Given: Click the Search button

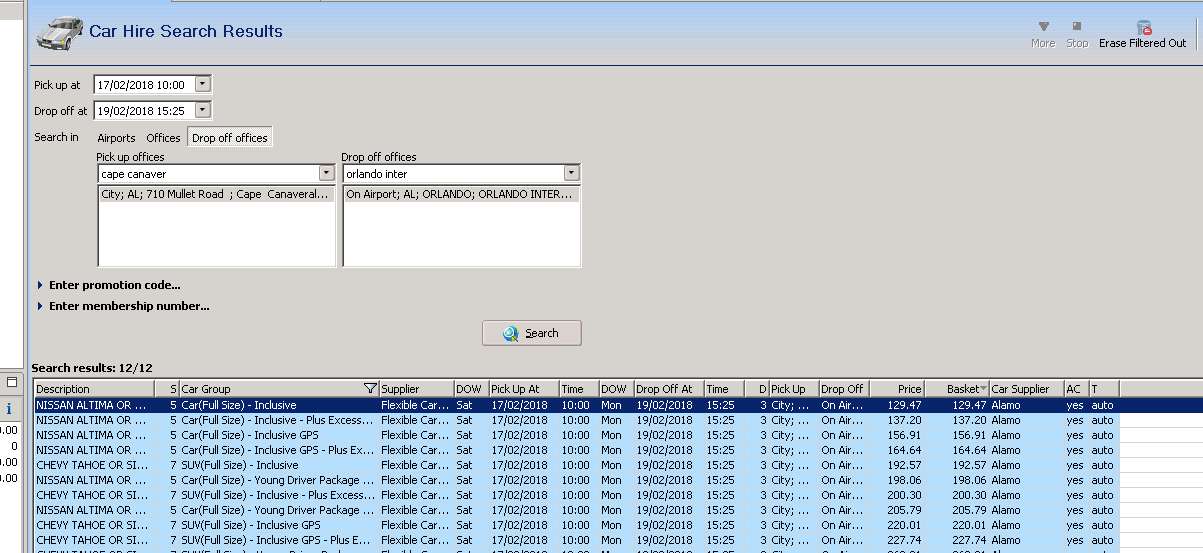Looking at the screenshot, I should (x=531, y=333).
